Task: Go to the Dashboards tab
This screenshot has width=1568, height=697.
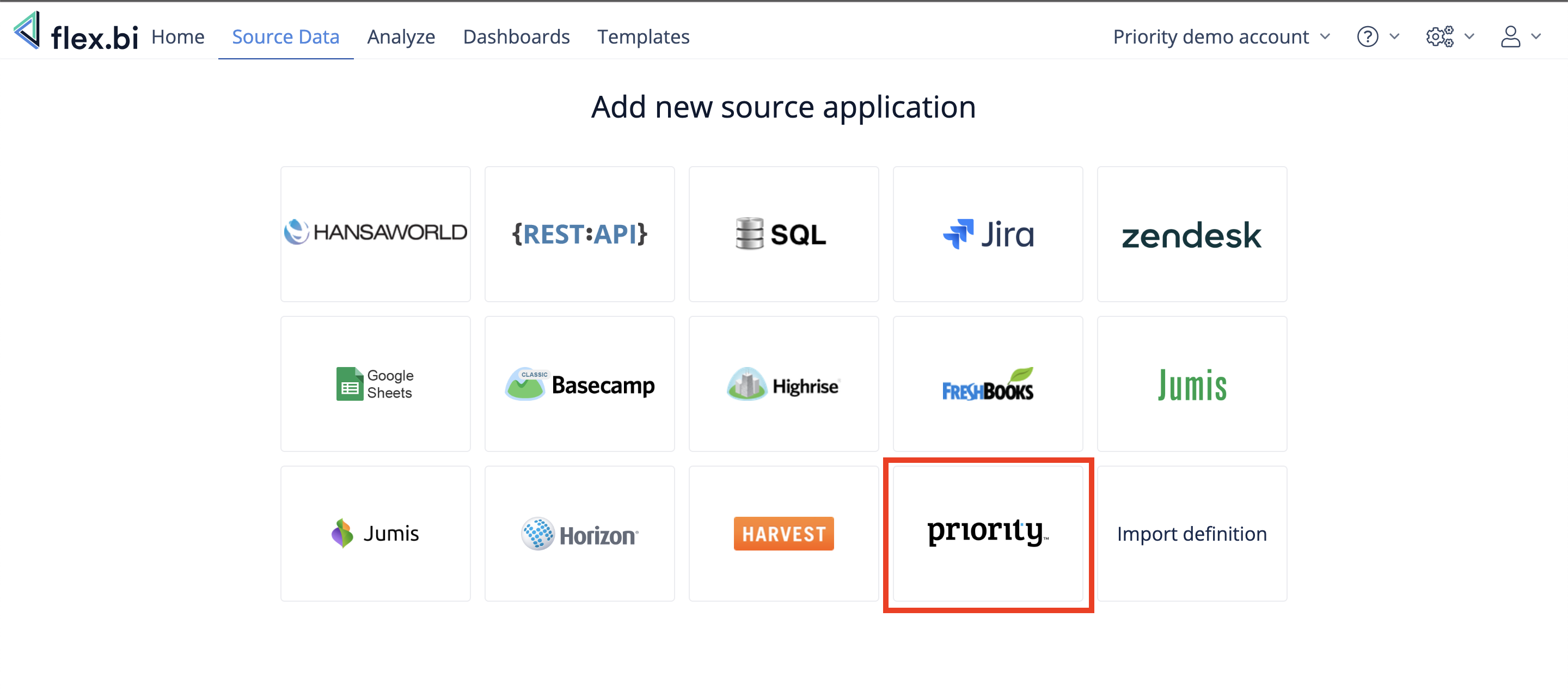Action: [x=516, y=36]
